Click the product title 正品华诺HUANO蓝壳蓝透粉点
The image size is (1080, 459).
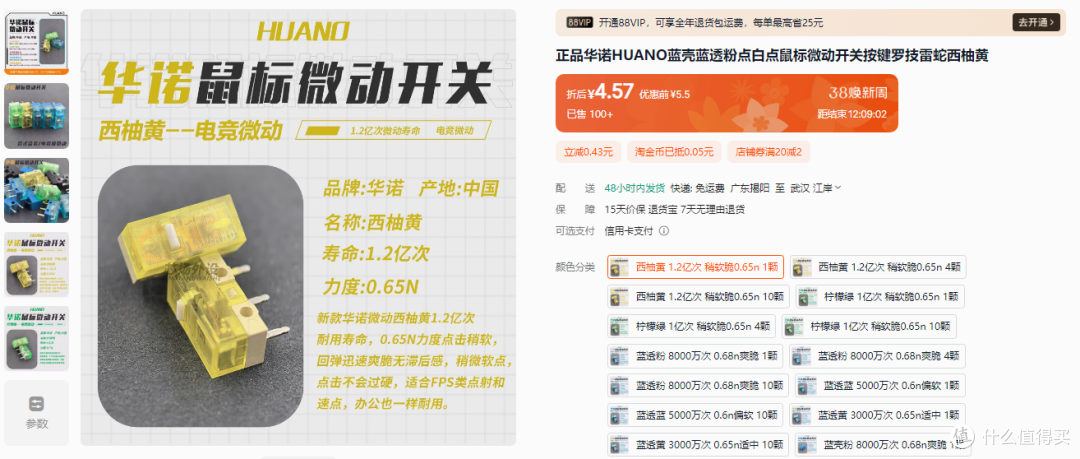coord(772,55)
